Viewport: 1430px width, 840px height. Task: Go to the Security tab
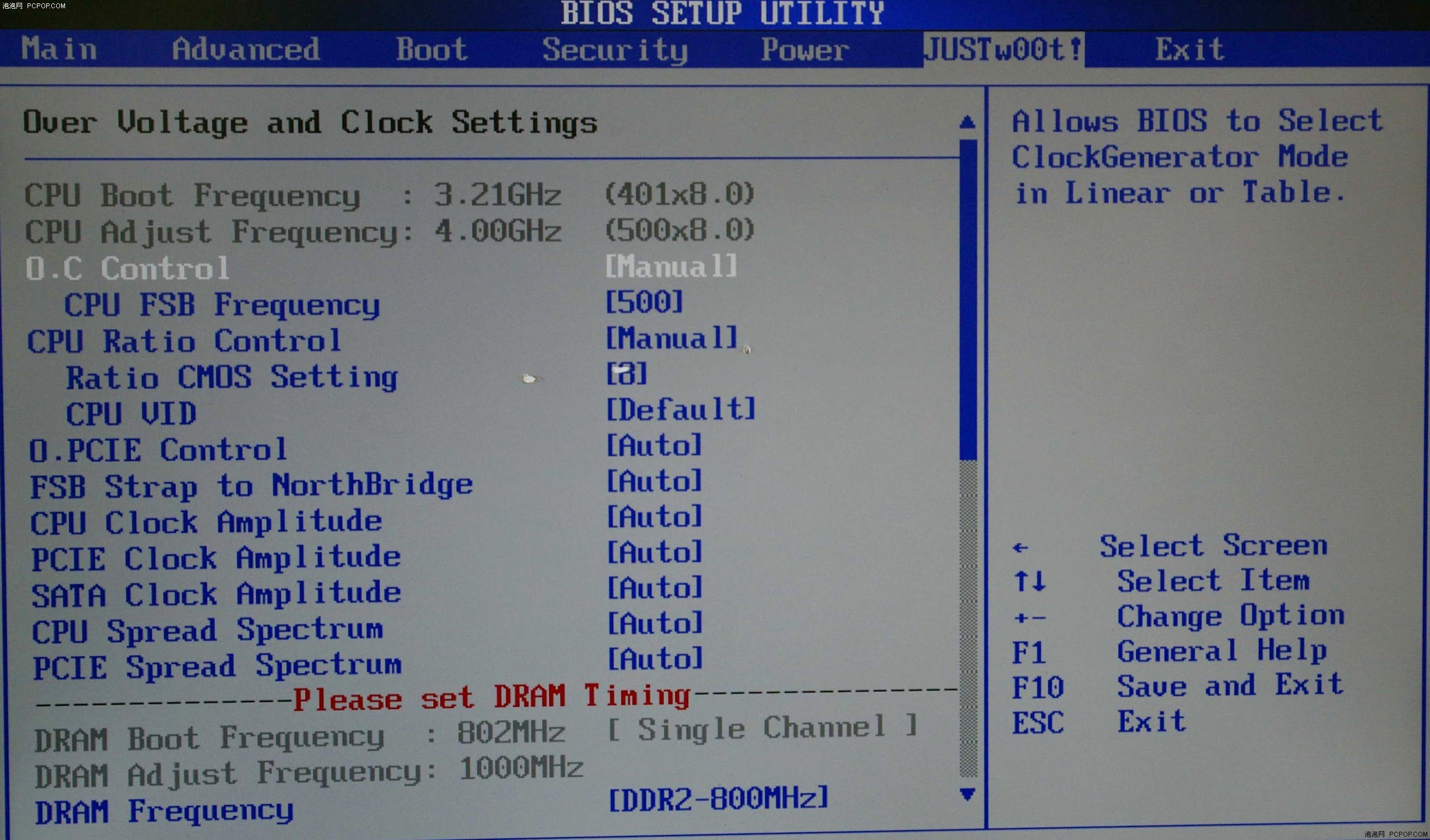[615, 50]
